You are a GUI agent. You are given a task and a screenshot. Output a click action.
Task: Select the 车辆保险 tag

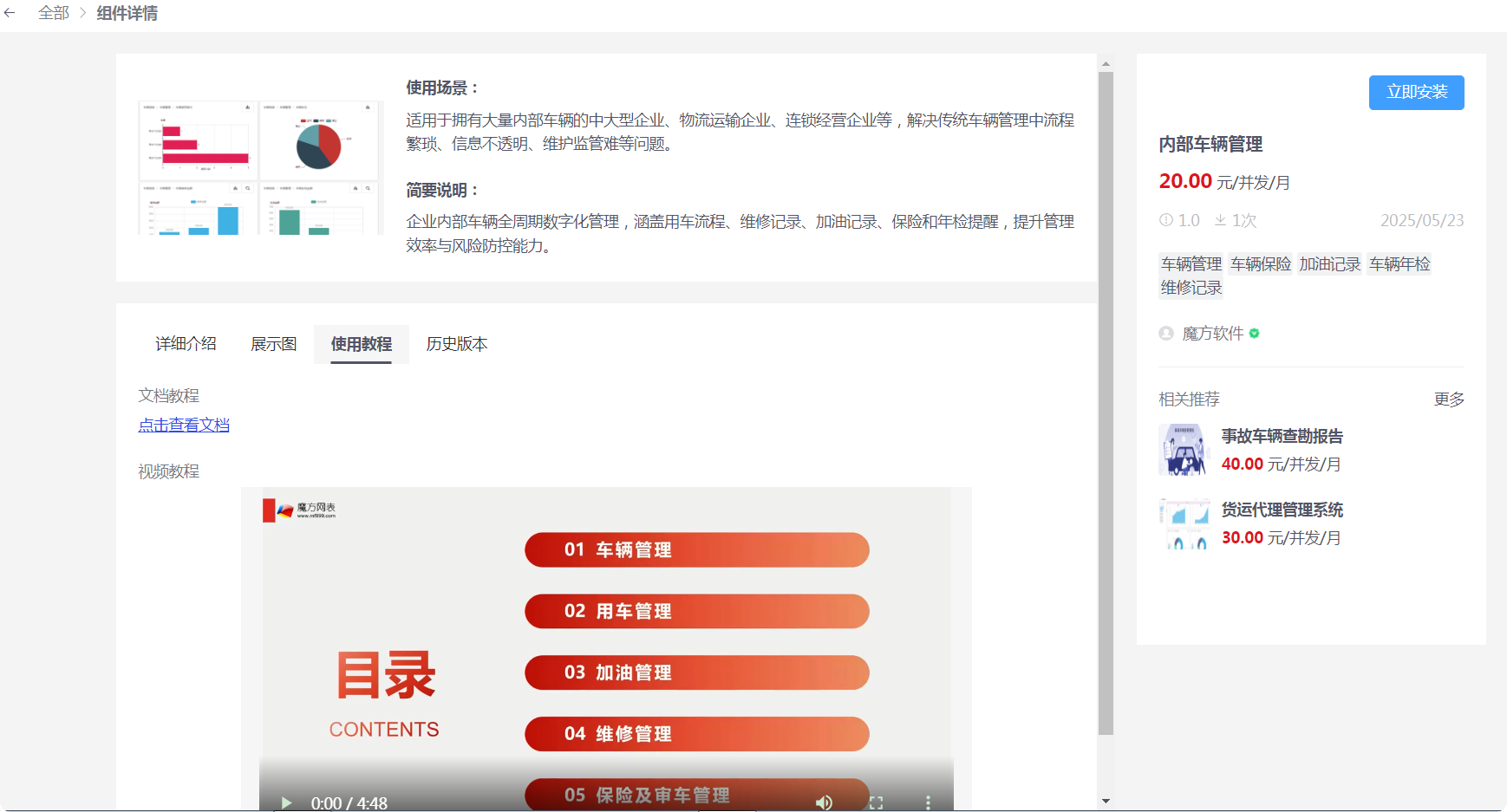(x=1261, y=263)
